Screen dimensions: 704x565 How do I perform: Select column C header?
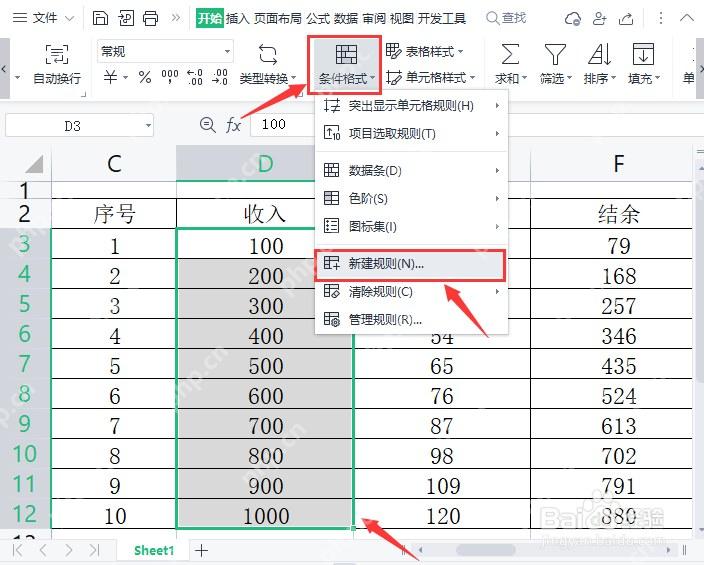point(114,163)
